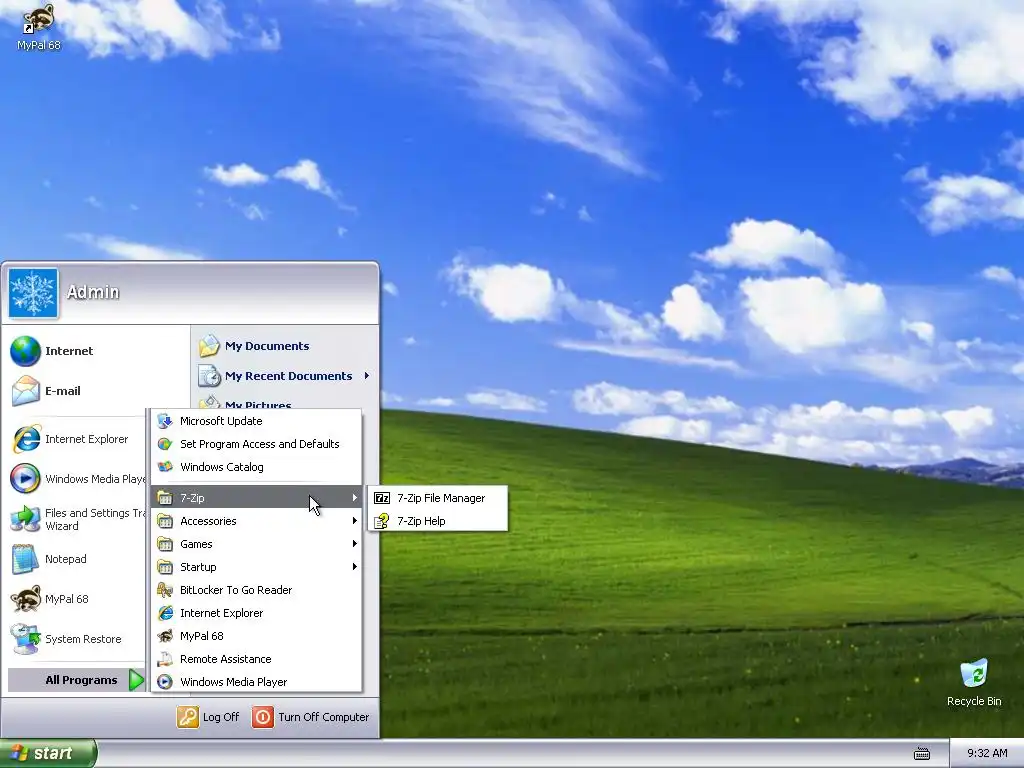Click the on-screen keyboard tray icon
1024x768 pixels.
[x=921, y=754]
